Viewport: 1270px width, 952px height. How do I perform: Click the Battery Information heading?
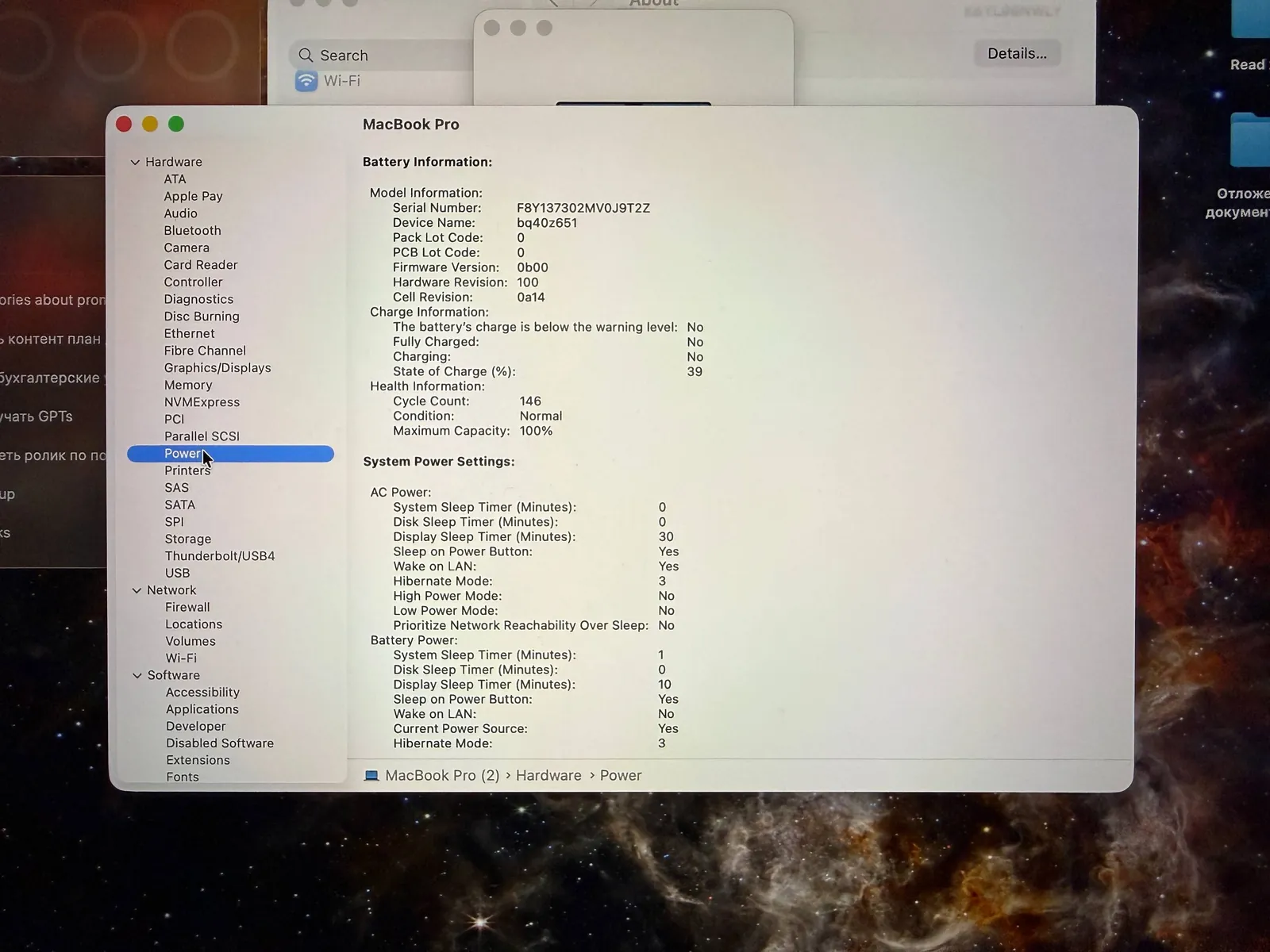[x=427, y=162]
